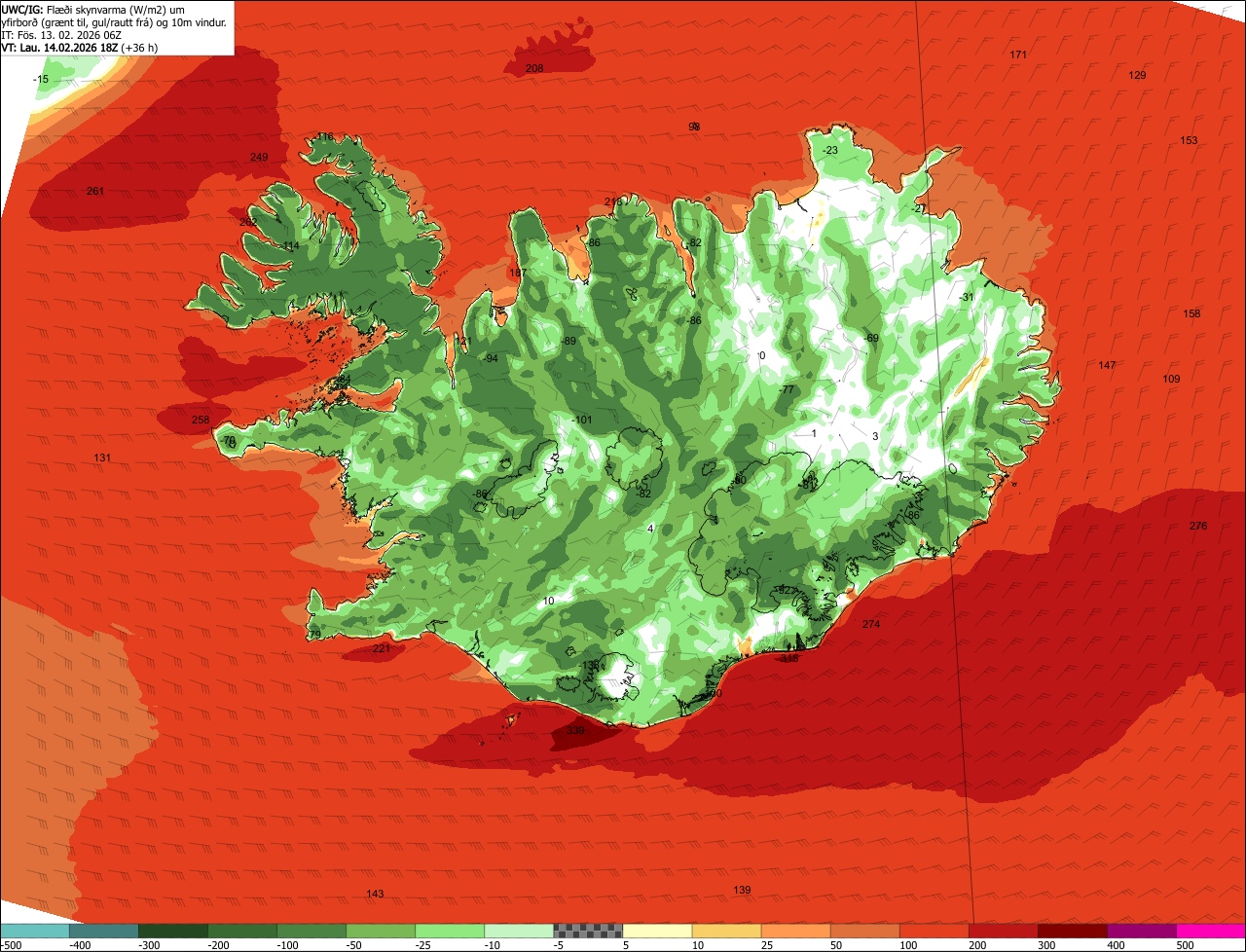The image size is (1246, 952).
Task: Pick the dark maroon swatch between 300 and 400
Action: coord(1073,931)
